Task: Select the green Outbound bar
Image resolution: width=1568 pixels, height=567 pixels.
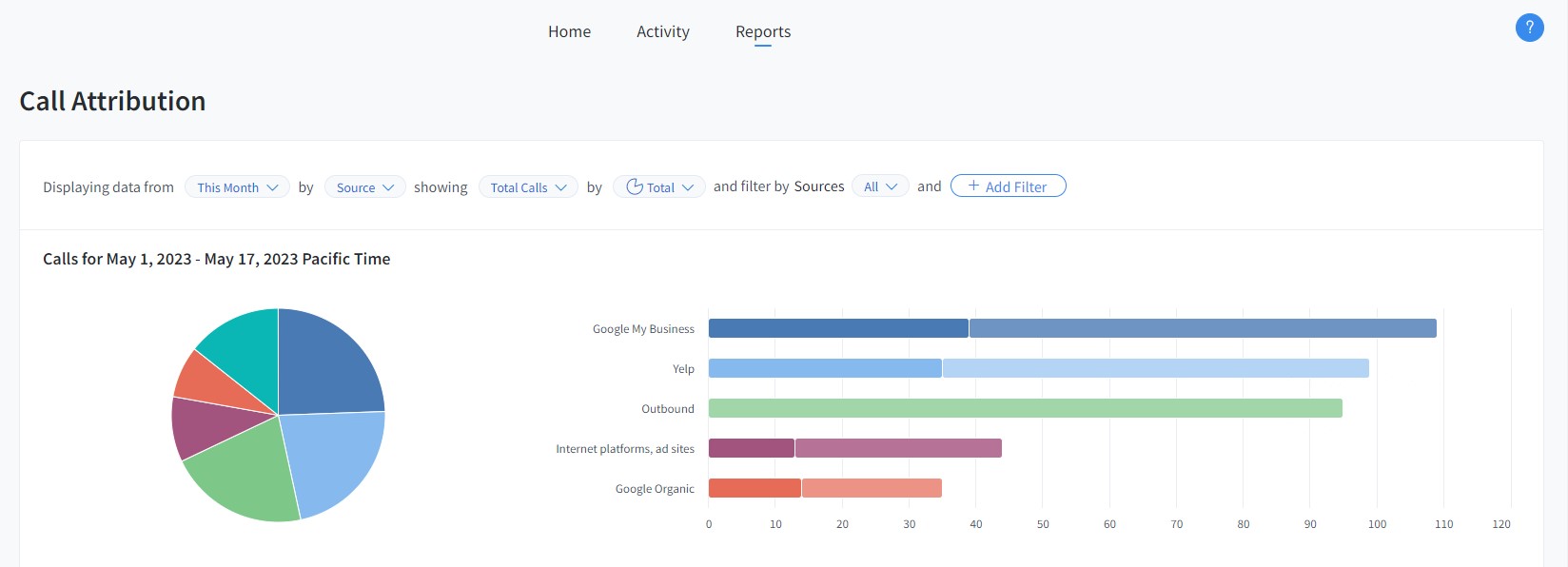Action: tap(1025, 408)
